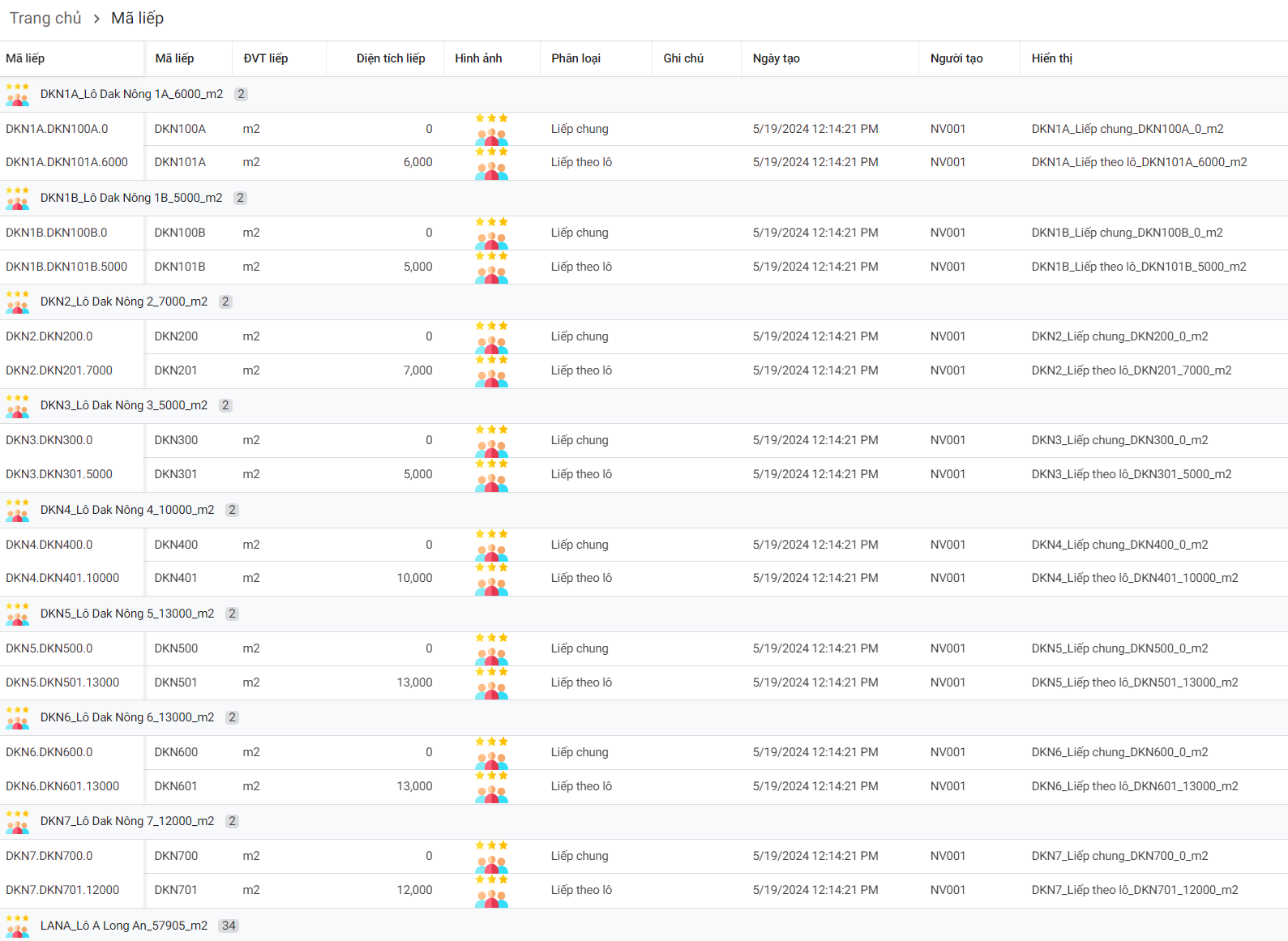Click the image icon in row DKN1A.DKN100A.0
This screenshot has height=941, width=1288.
491,130
